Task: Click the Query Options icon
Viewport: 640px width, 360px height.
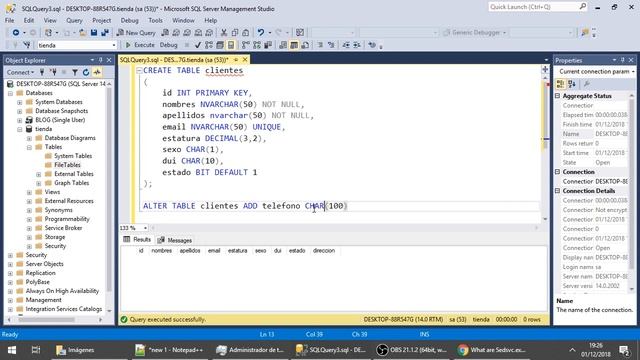Action: click(x=220, y=45)
